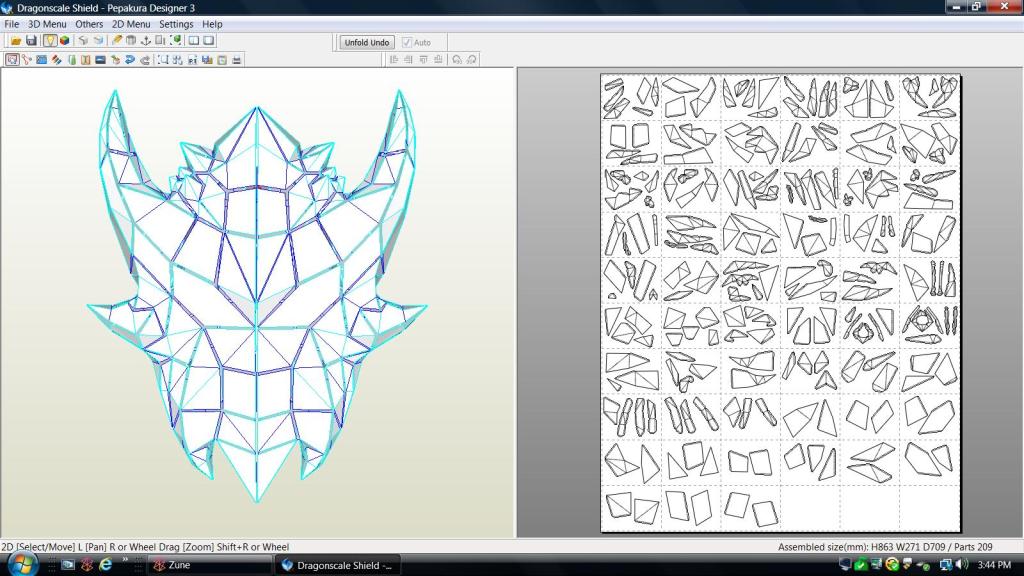Click the orange flap edit tool icon
Screen dimensions: 1024x576
pyautogui.click(x=86, y=59)
